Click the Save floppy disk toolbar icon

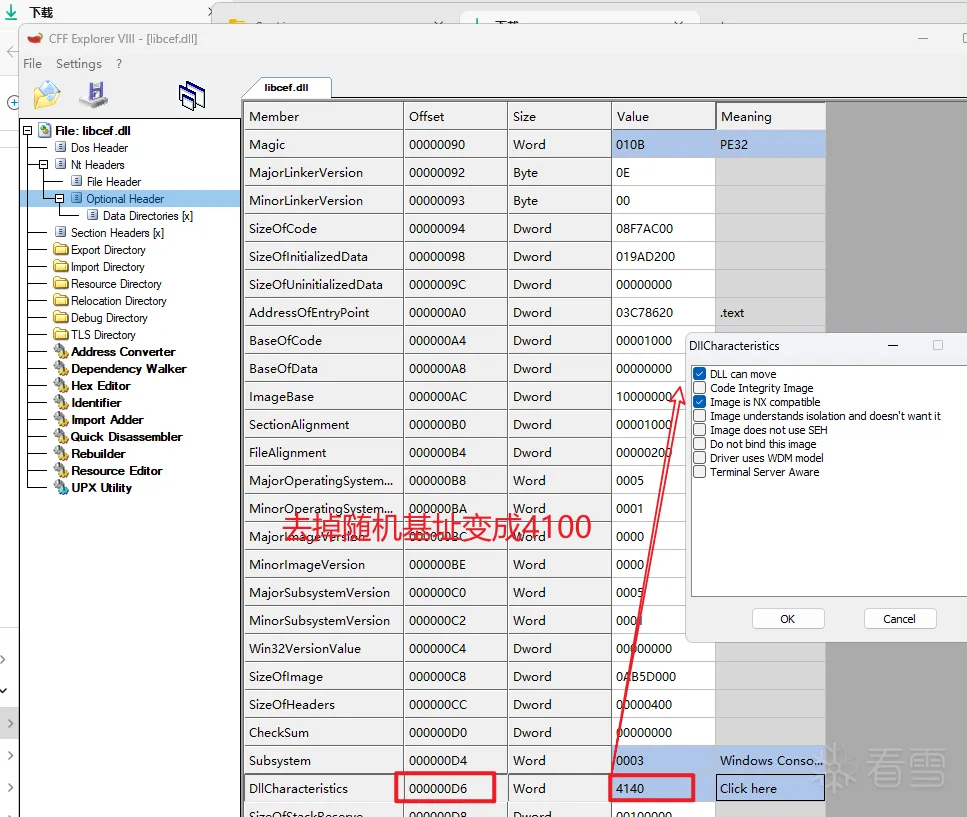(x=95, y=94)
